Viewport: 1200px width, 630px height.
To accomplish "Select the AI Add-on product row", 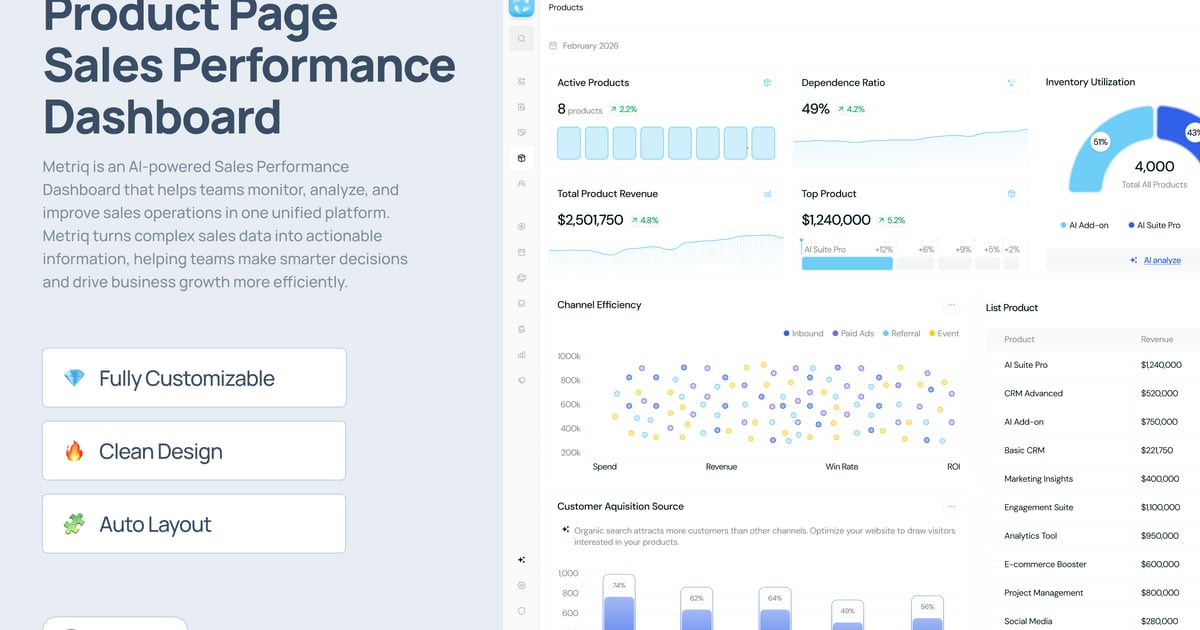I will (1093, 422).
